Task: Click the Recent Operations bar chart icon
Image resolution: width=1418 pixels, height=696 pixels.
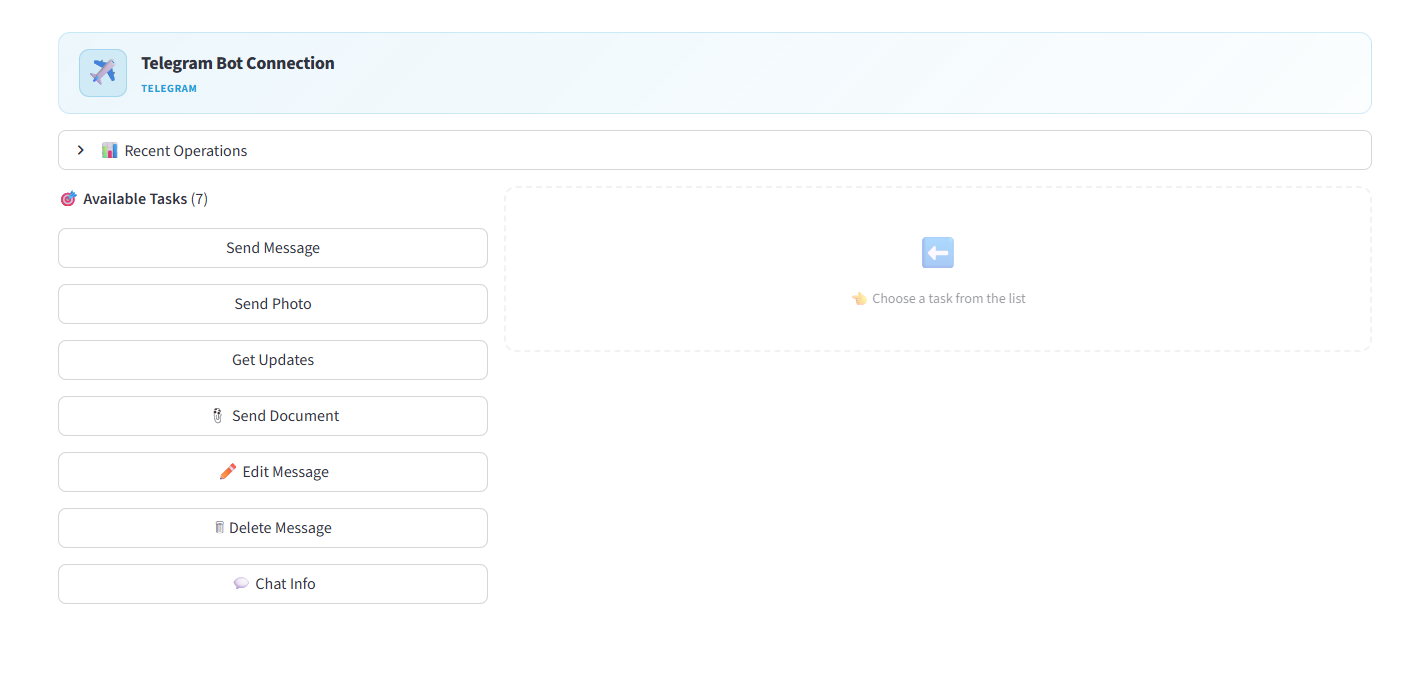Action: [110, 150]
